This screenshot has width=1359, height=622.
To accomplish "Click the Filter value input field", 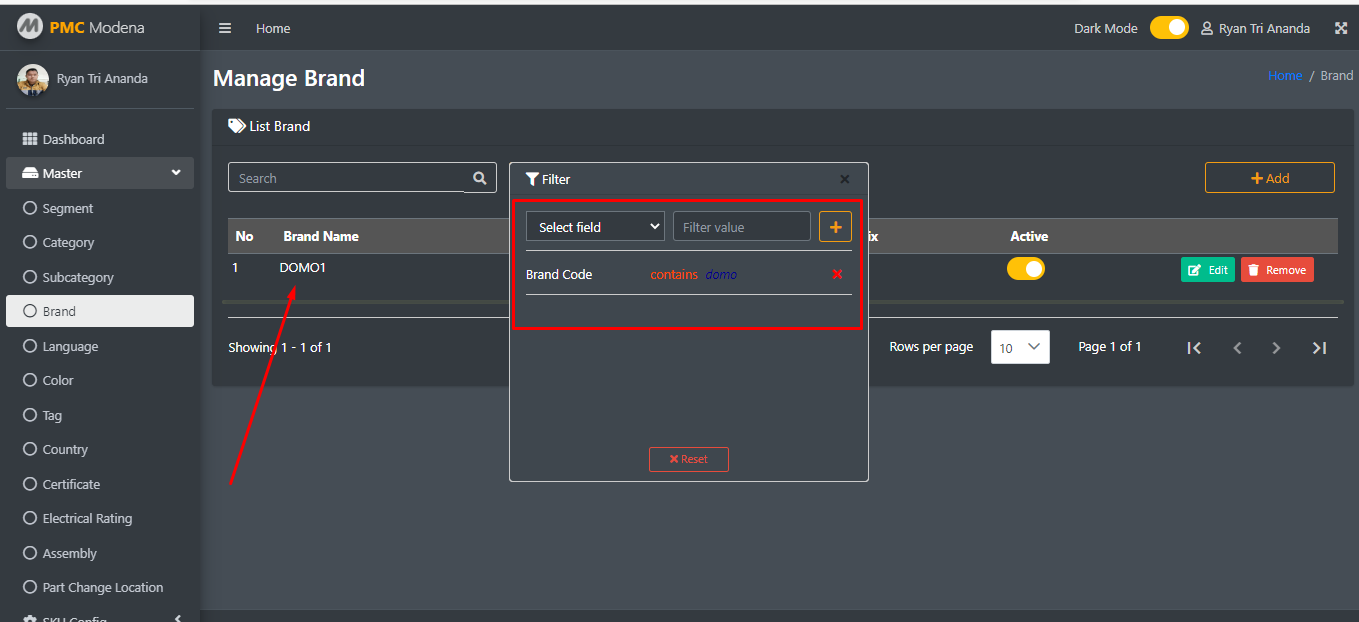I will pos(741,227).
